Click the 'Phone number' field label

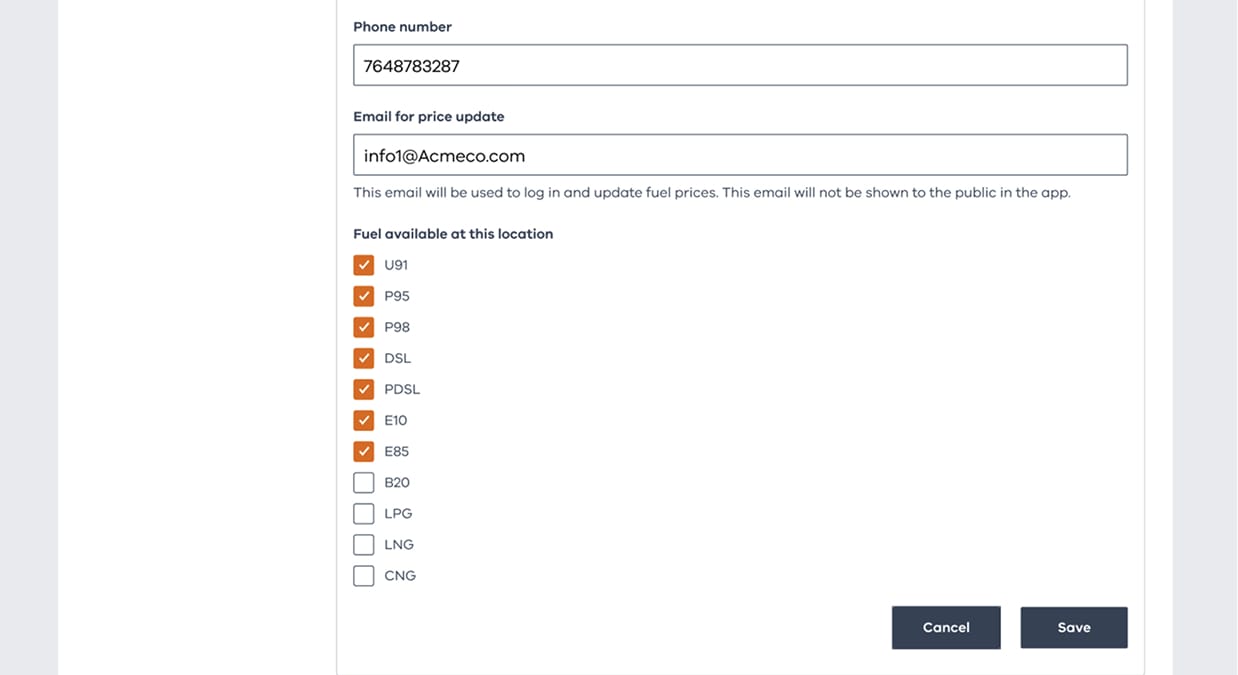(x=402, y=27)
